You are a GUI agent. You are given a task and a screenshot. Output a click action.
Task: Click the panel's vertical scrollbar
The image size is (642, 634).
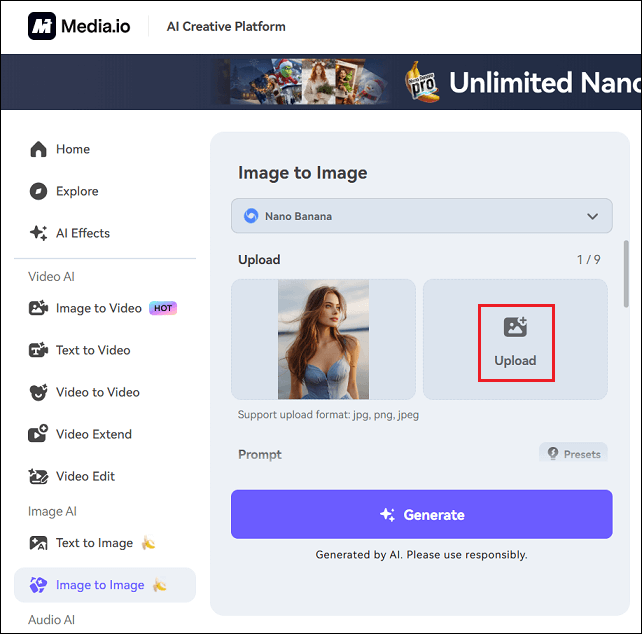click(x=626, y=274)
